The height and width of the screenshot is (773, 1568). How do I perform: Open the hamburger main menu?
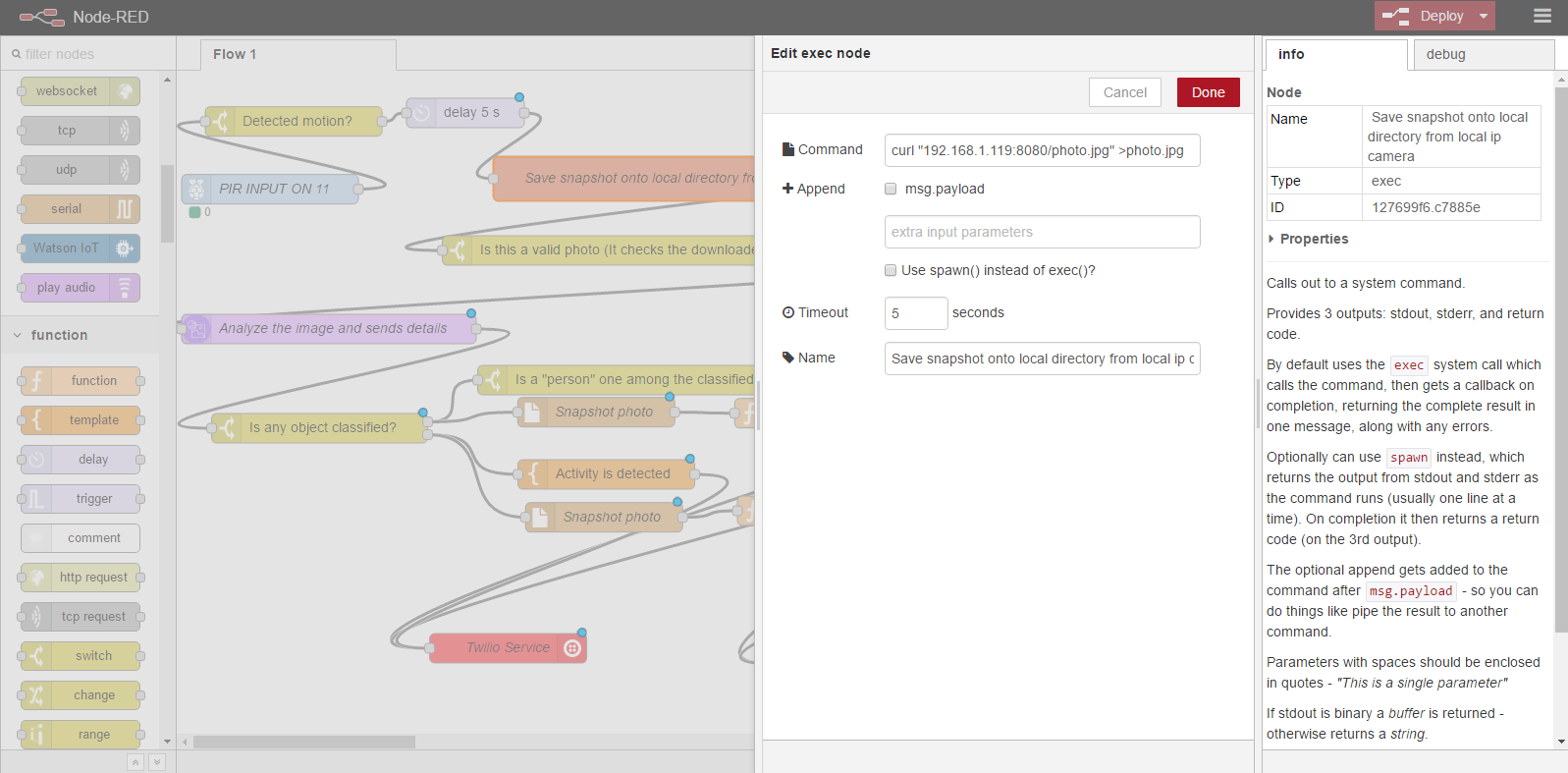pyautogui.click(x=1542, y=16)
